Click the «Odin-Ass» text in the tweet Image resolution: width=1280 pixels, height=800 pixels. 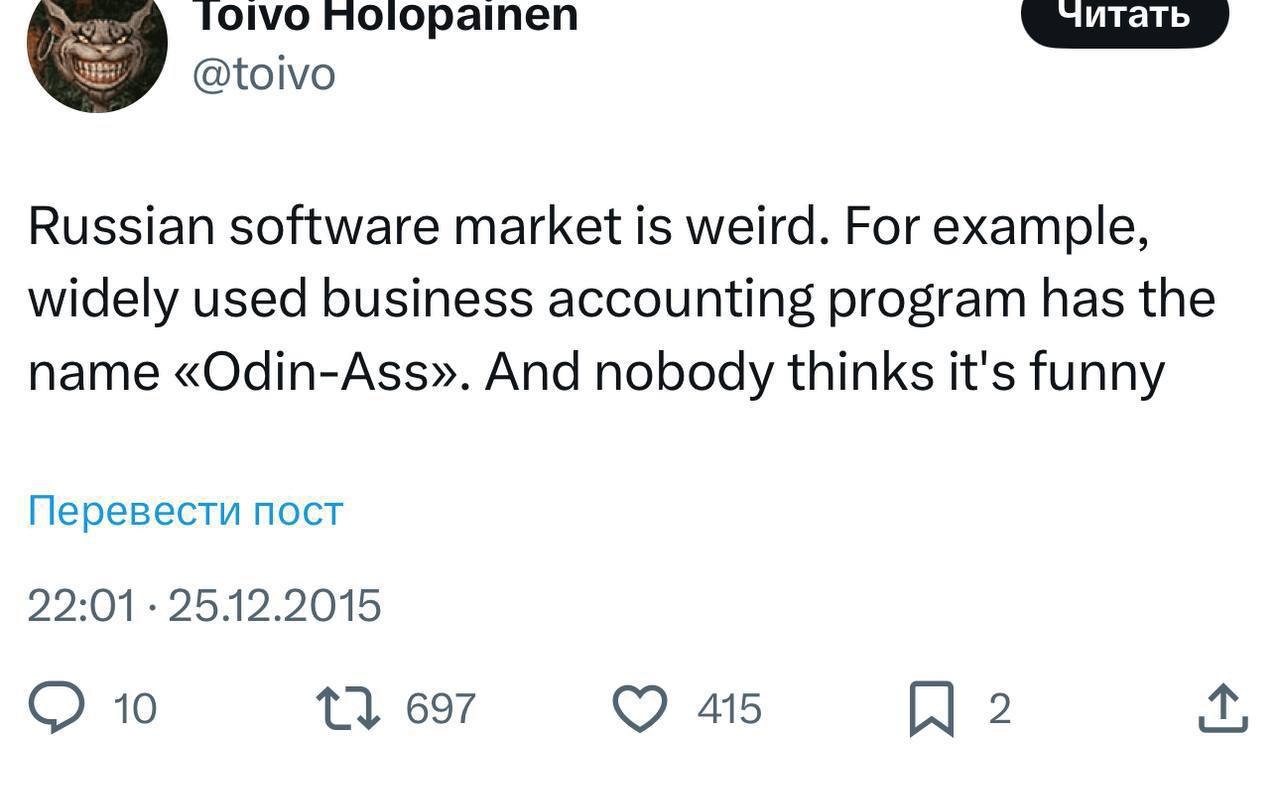coord(321,373)
